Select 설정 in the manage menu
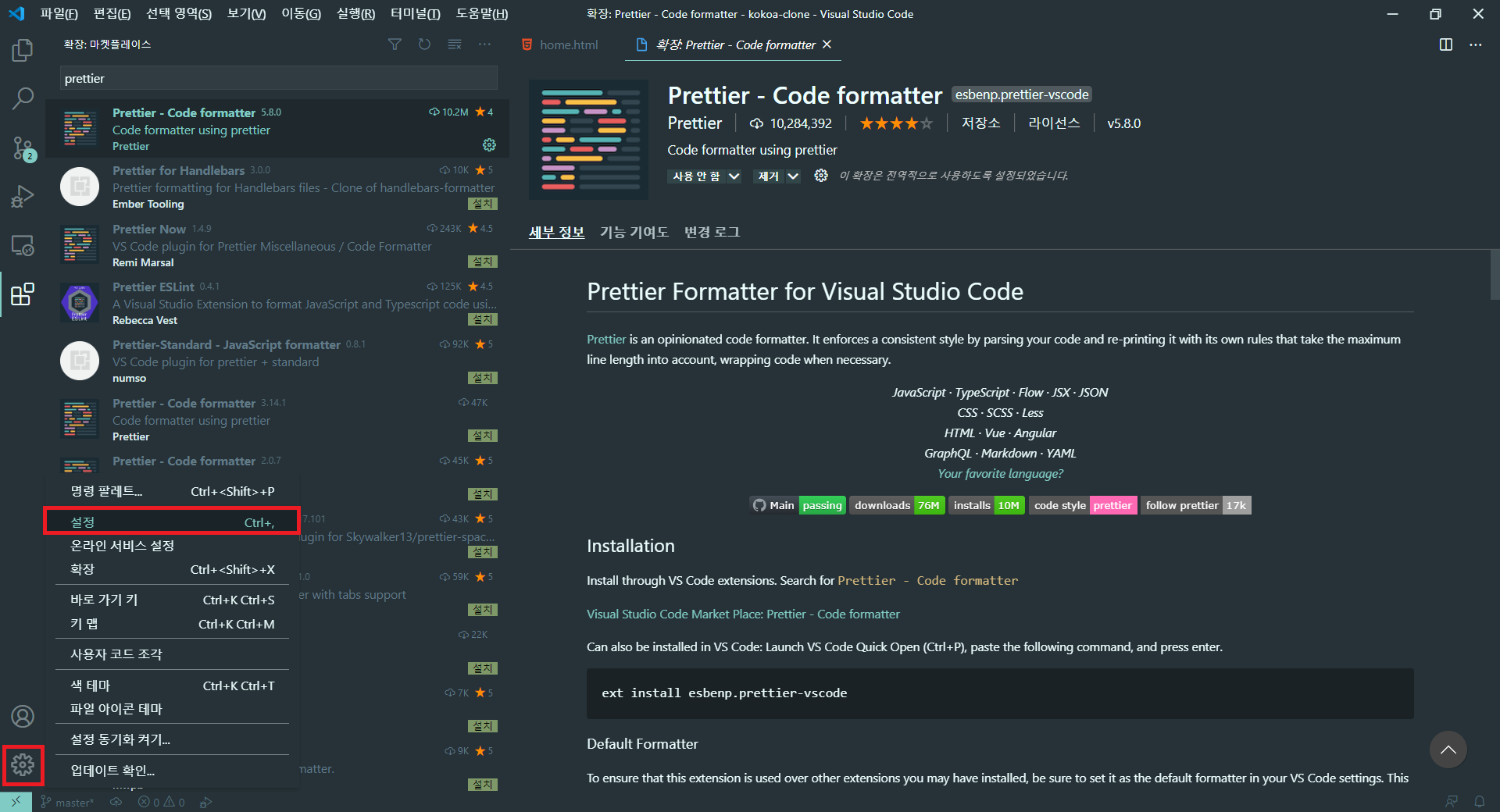 click(172, 522)
